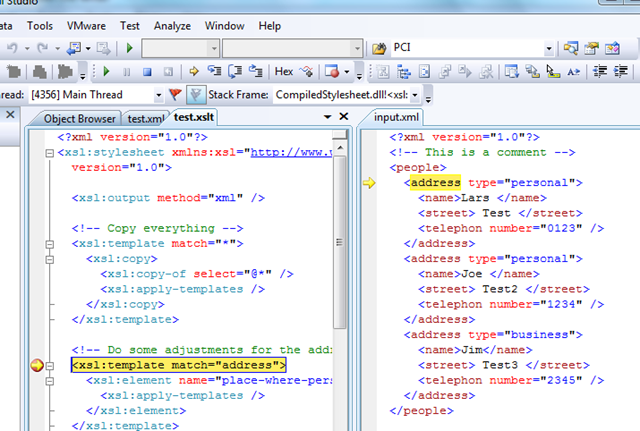640x431 pixels.
Task: Open the Tools menu
Action: pyautogui.click(x=40, y=26)
